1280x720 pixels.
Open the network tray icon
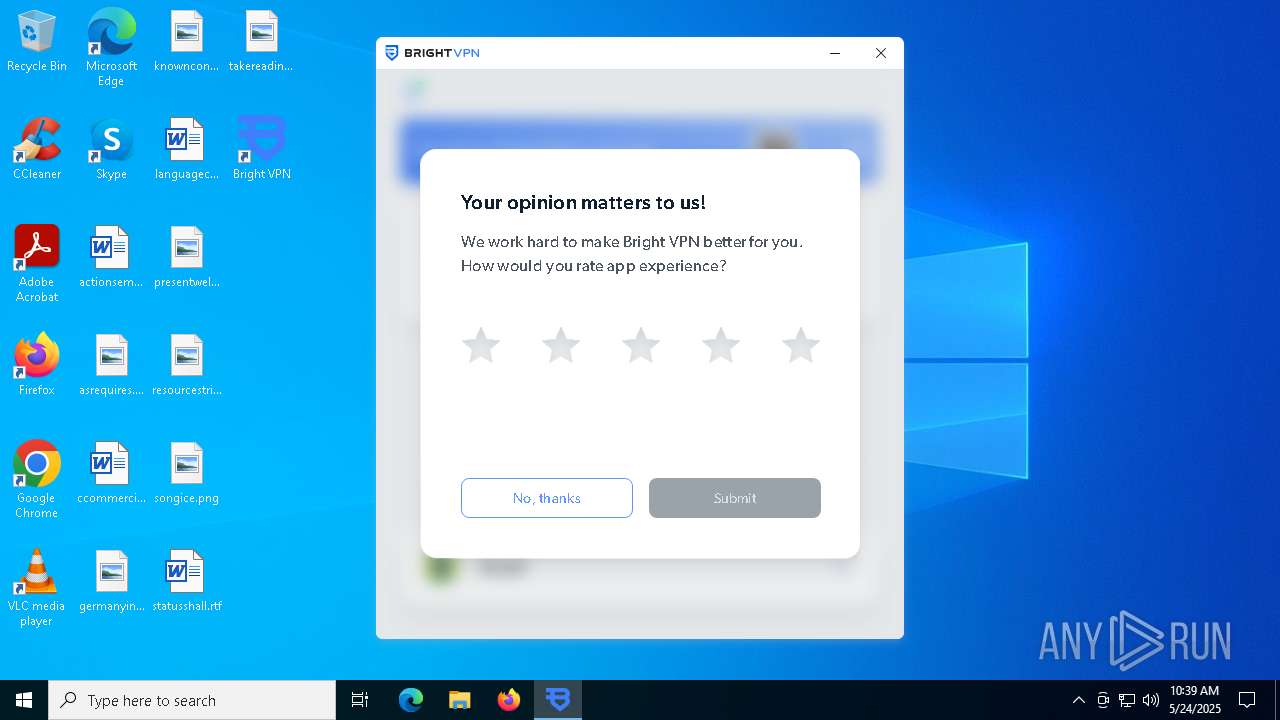(1127, 700)
